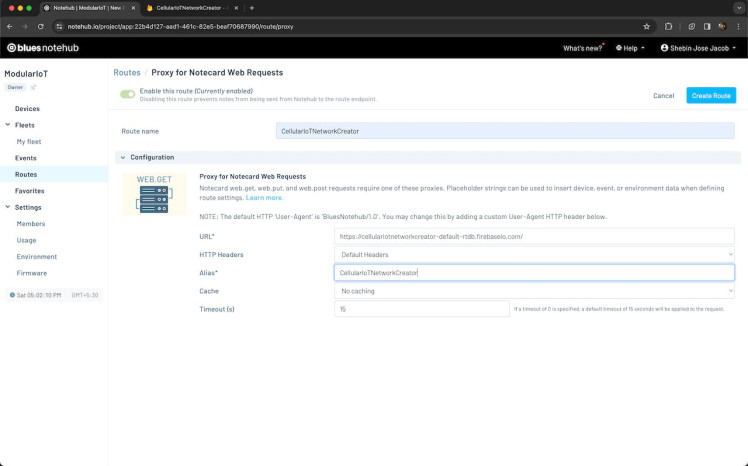This screenshot has width=748, height=466.
Task: Bookmark this page with star icon
Action: [x=646, y=27]
